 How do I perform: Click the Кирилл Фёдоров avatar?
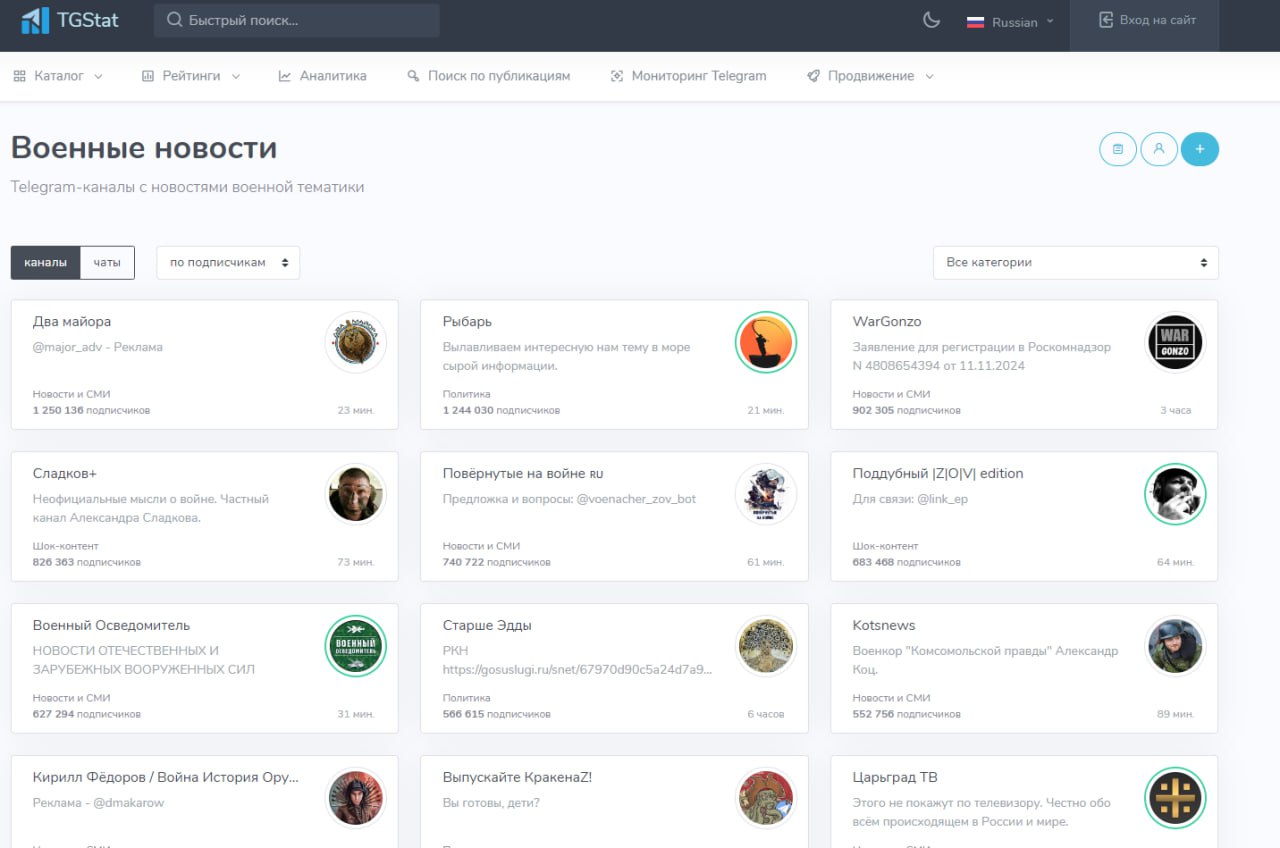356,798
